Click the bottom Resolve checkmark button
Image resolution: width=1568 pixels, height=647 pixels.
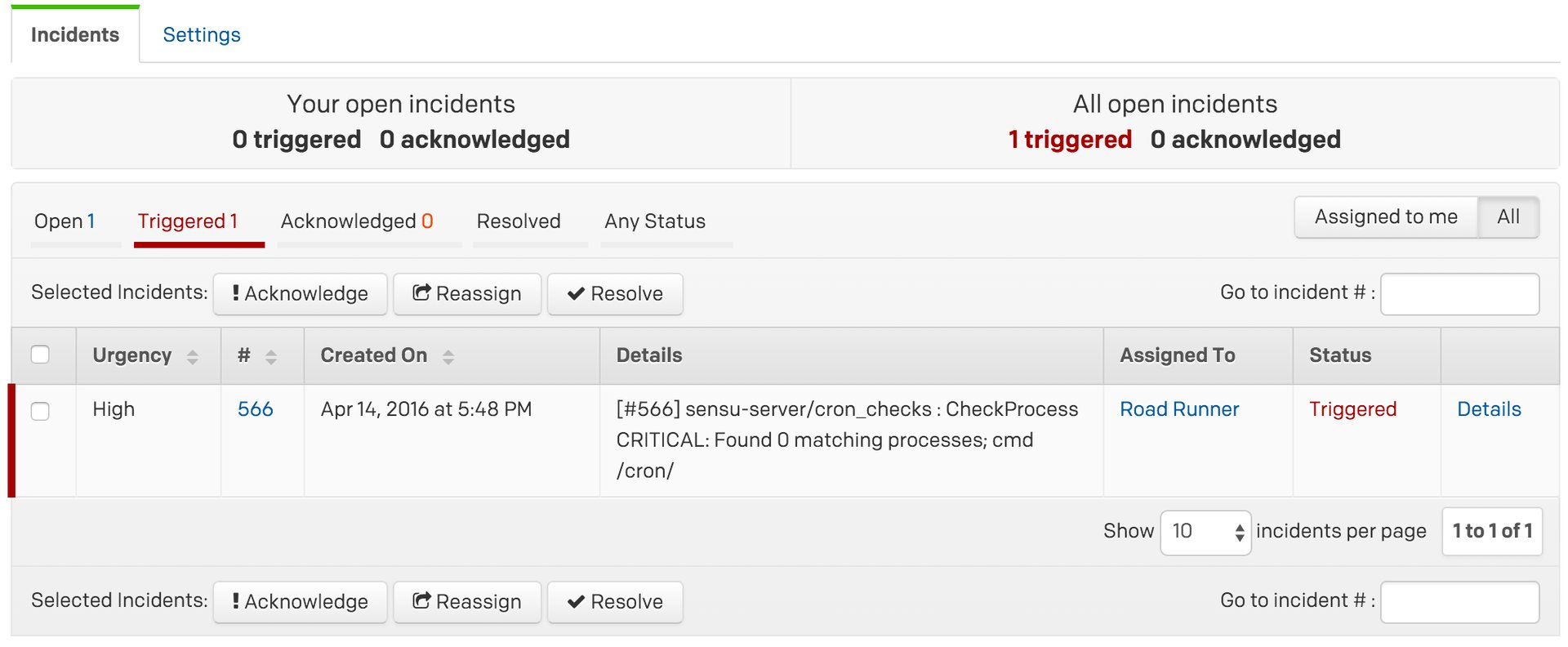[615, 602]
